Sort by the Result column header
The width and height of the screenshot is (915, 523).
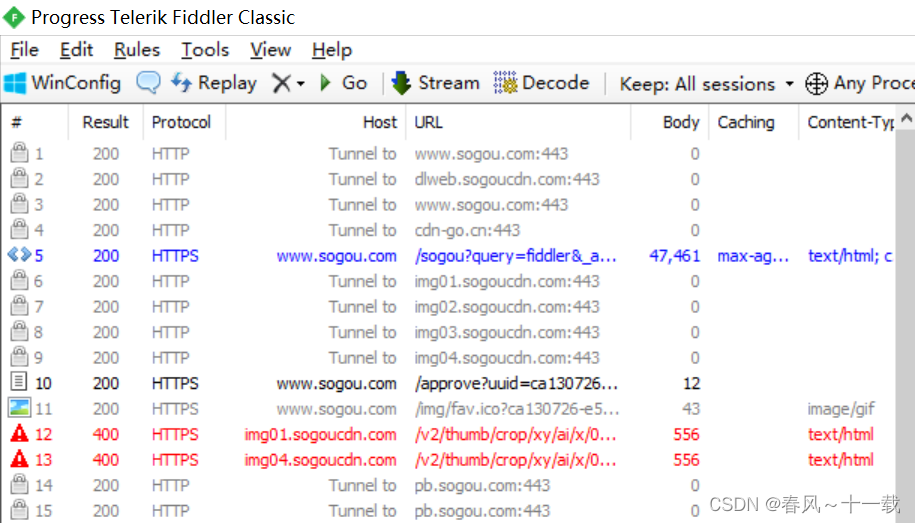(106, 122)
